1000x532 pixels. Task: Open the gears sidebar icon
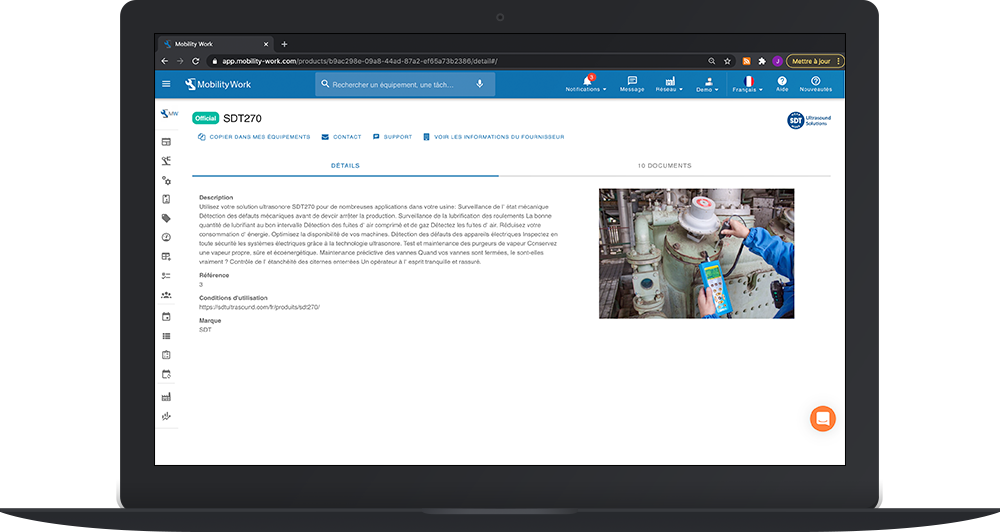click(166, 181)
